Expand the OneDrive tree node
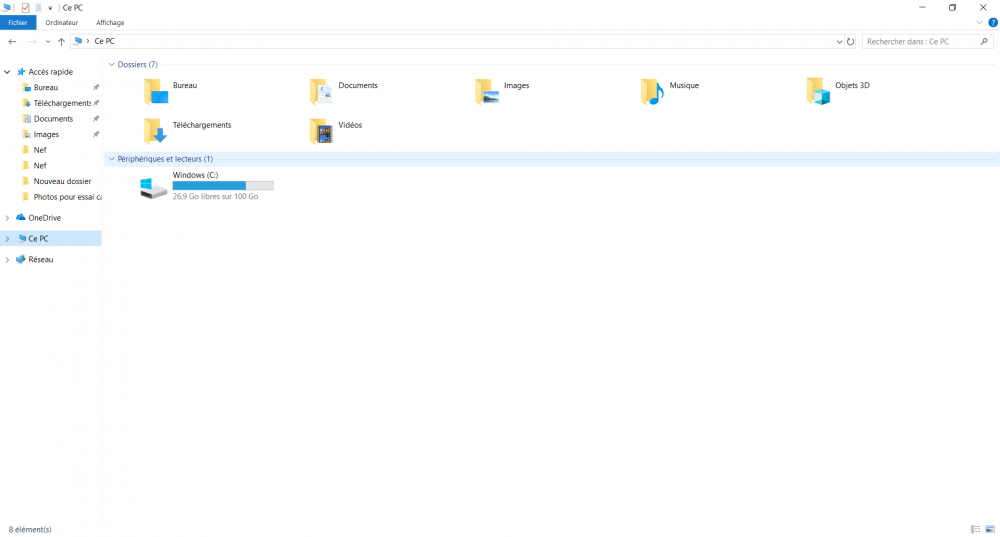Screen dimensions: 1000x537 8,218
